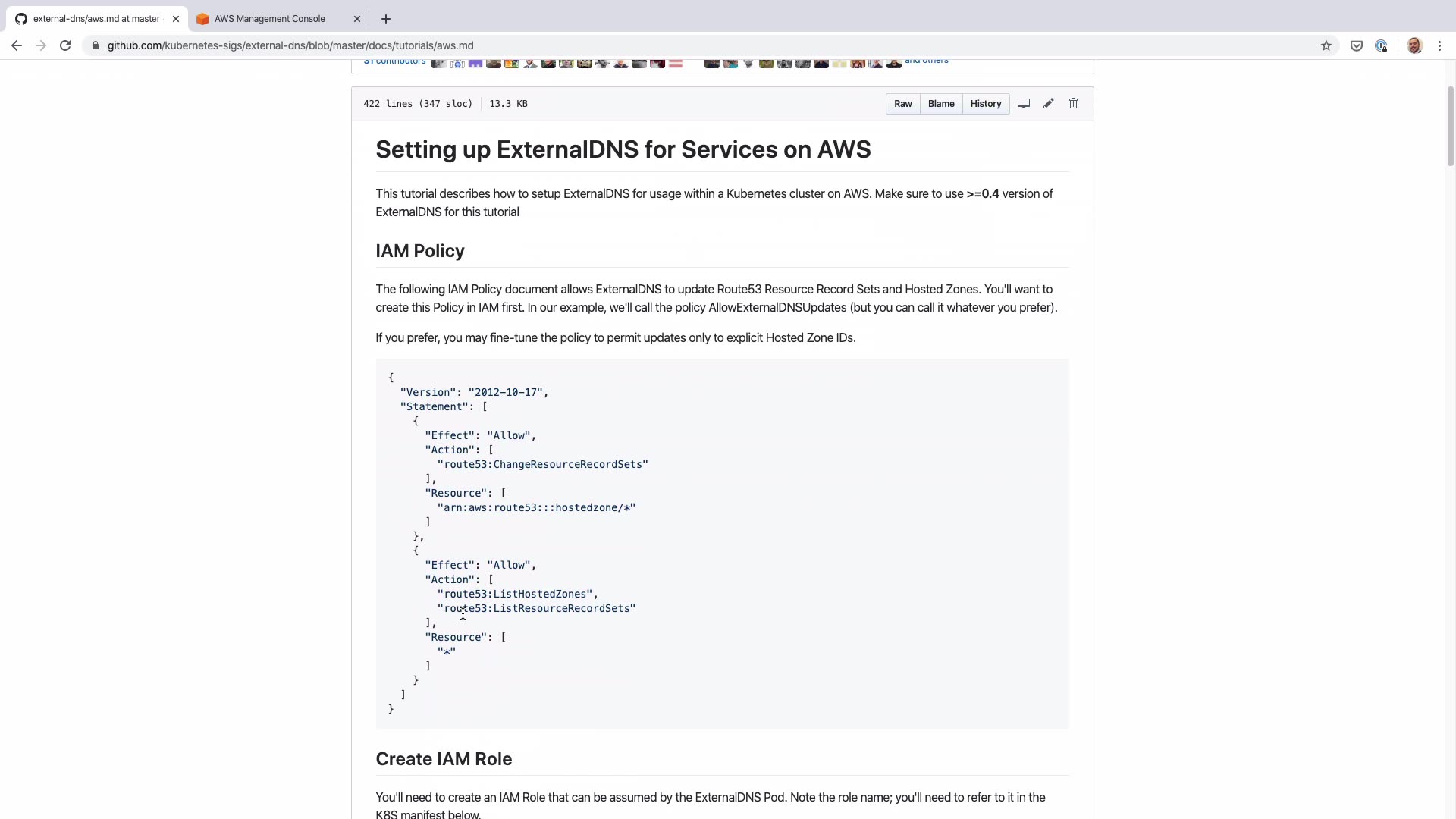
Task: Click the 'and others' contributors link
Action: [x=926, y=61]
